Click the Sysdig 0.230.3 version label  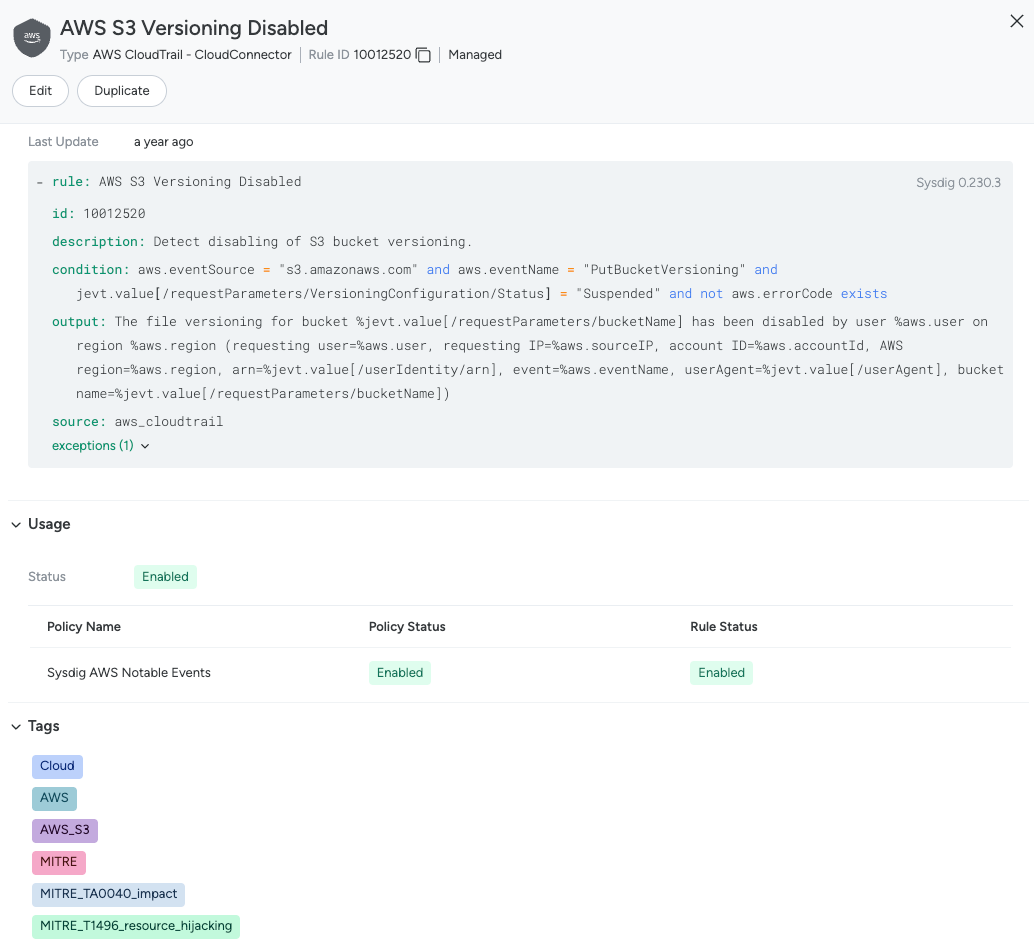click(x=958, y=183)
